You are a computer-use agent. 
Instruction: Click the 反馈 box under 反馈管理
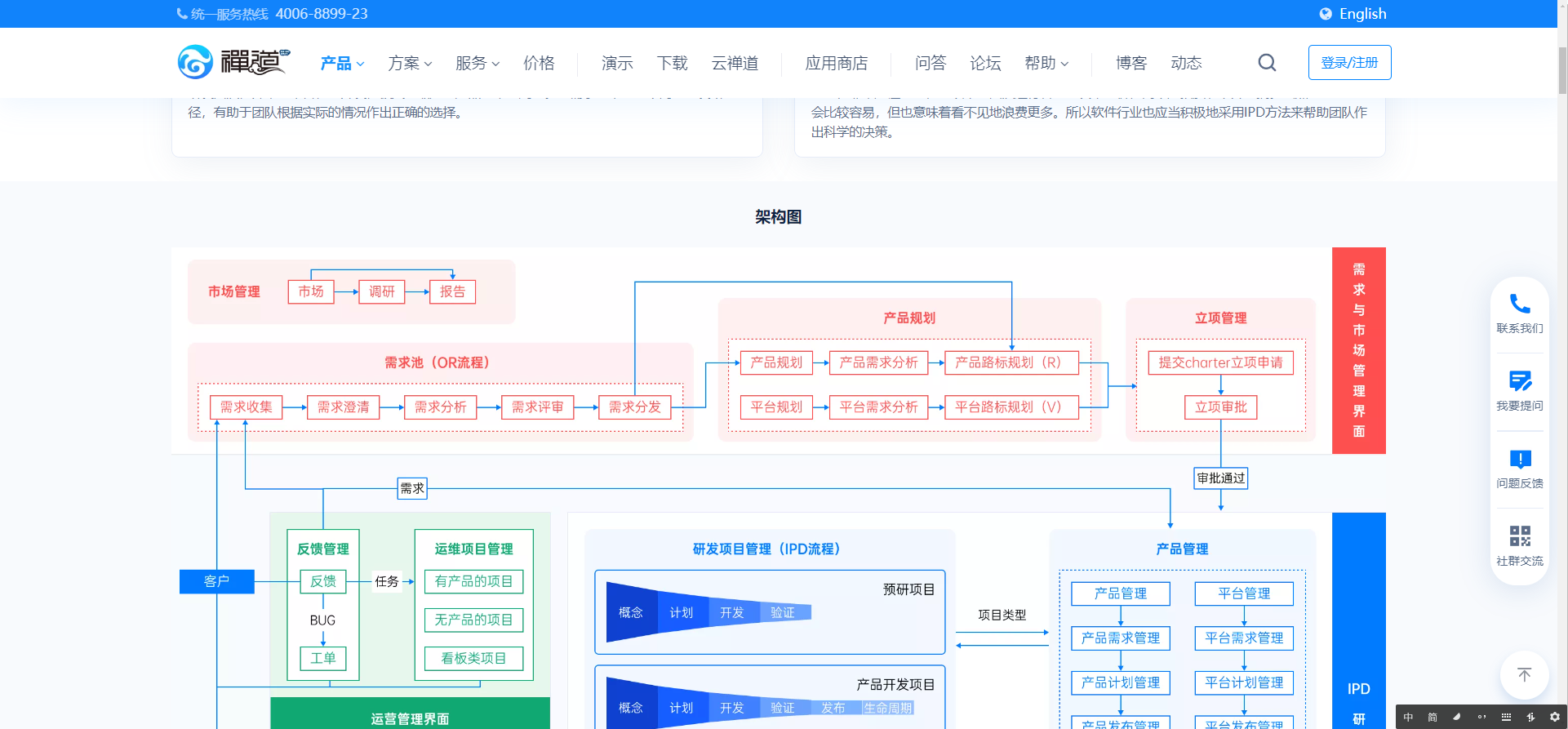coord(323,581)
